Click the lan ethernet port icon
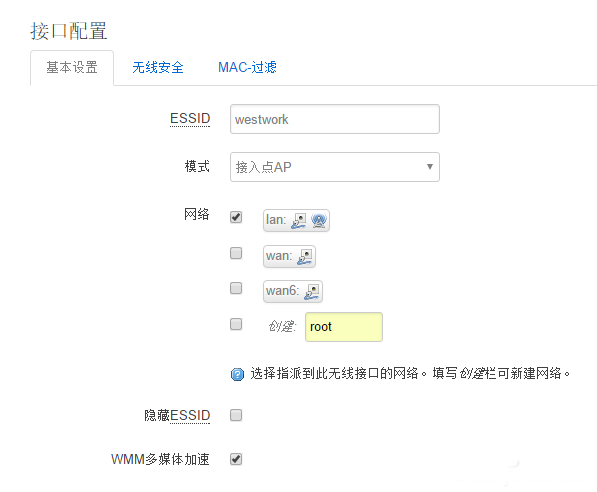This screenshot has width=597, height=492. [298, 220]
